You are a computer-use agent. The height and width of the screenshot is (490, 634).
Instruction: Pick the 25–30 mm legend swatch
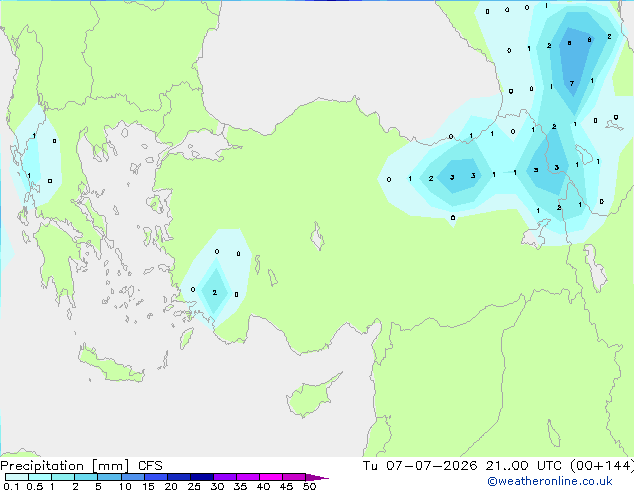point(201,477)
